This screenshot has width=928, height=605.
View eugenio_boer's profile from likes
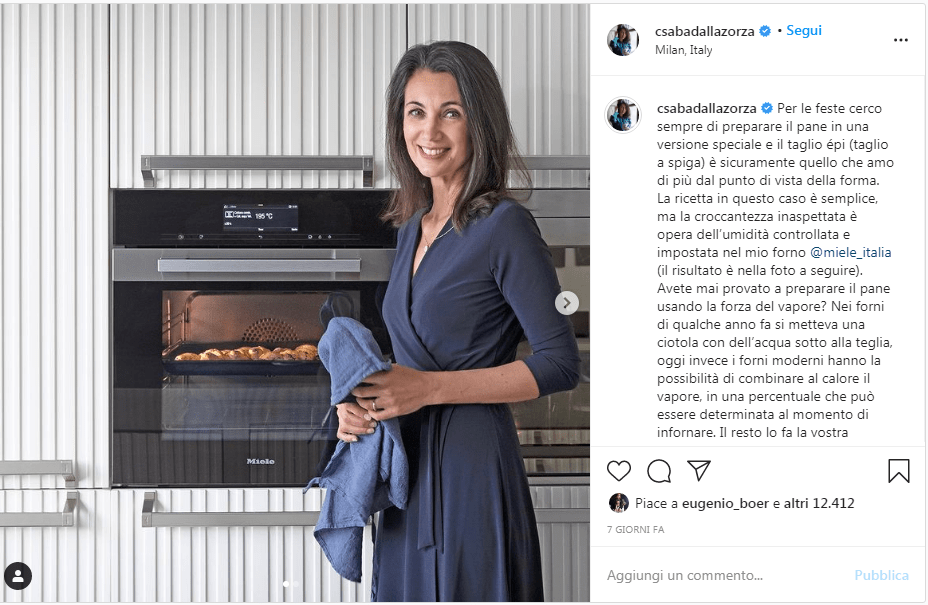[725, 503]
